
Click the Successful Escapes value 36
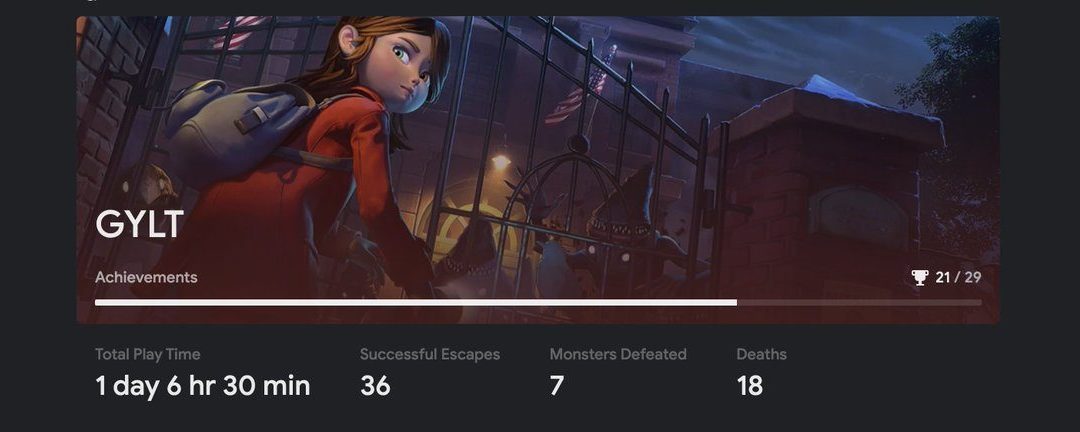coord(375,386)
